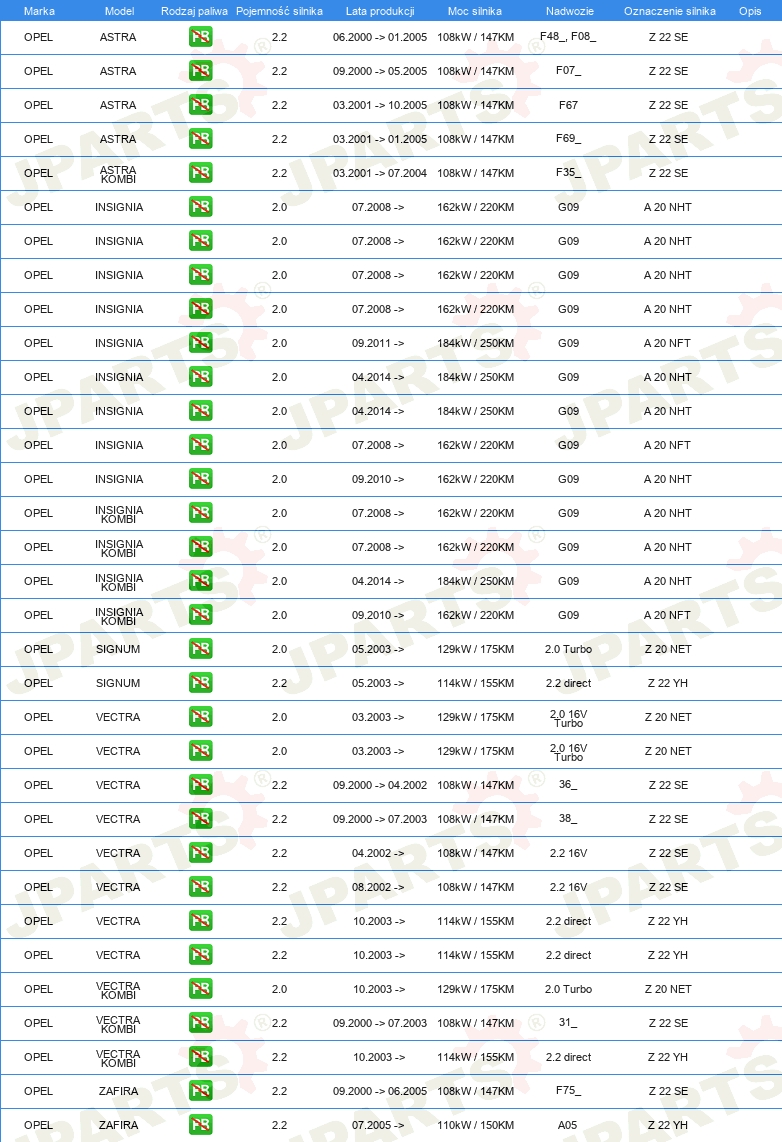Select the body code cell F48_, F08_
This screenshot has width=782, height=1142.
coord(568,36)
